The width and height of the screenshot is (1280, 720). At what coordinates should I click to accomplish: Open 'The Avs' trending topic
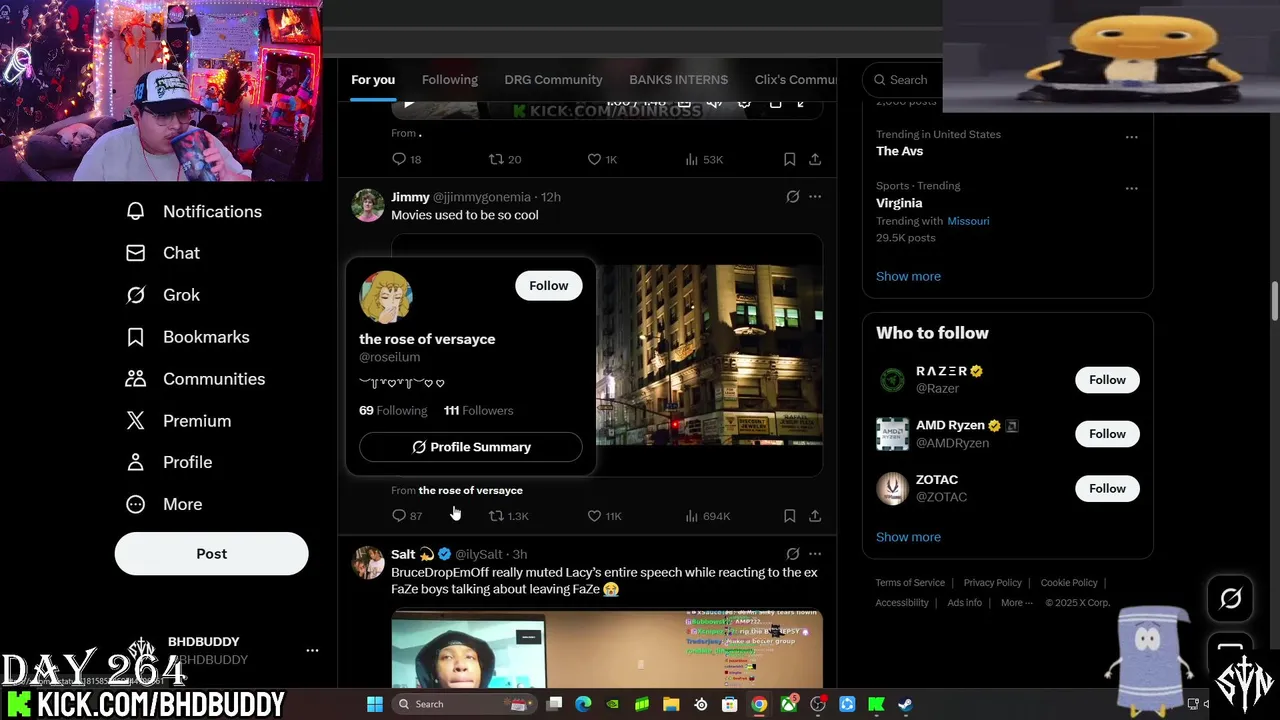(899, 151)
